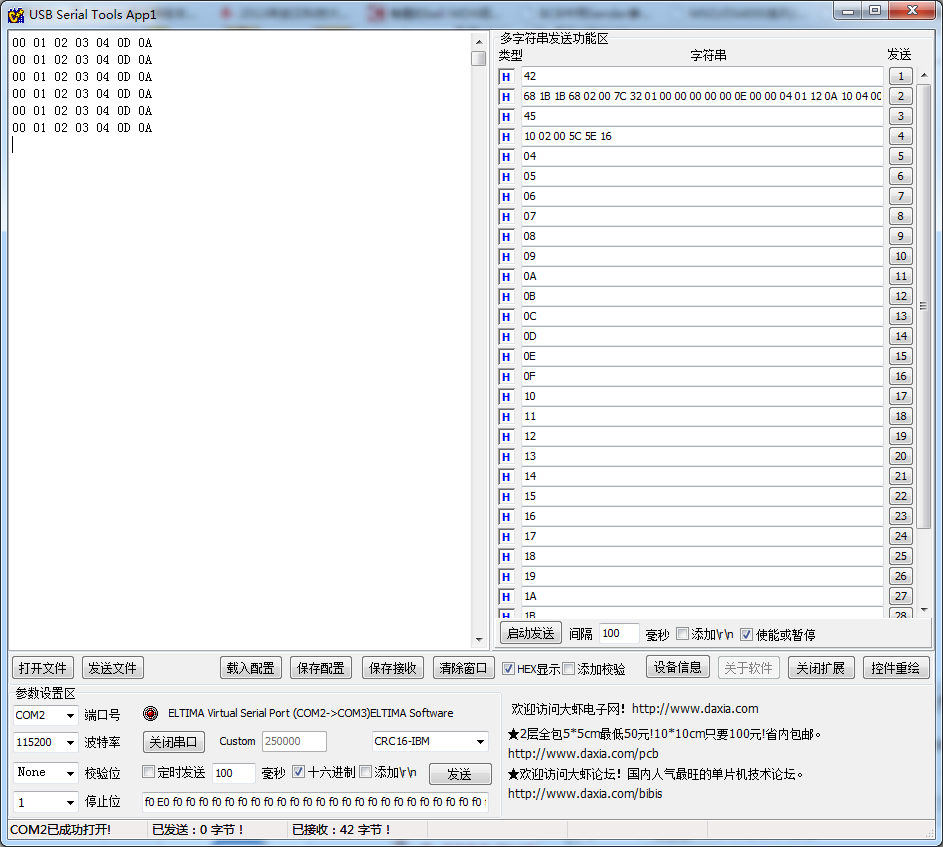Toggle the H type icon for string 11
Viewport: 943px width, 847px height.
tap(506, 416)
